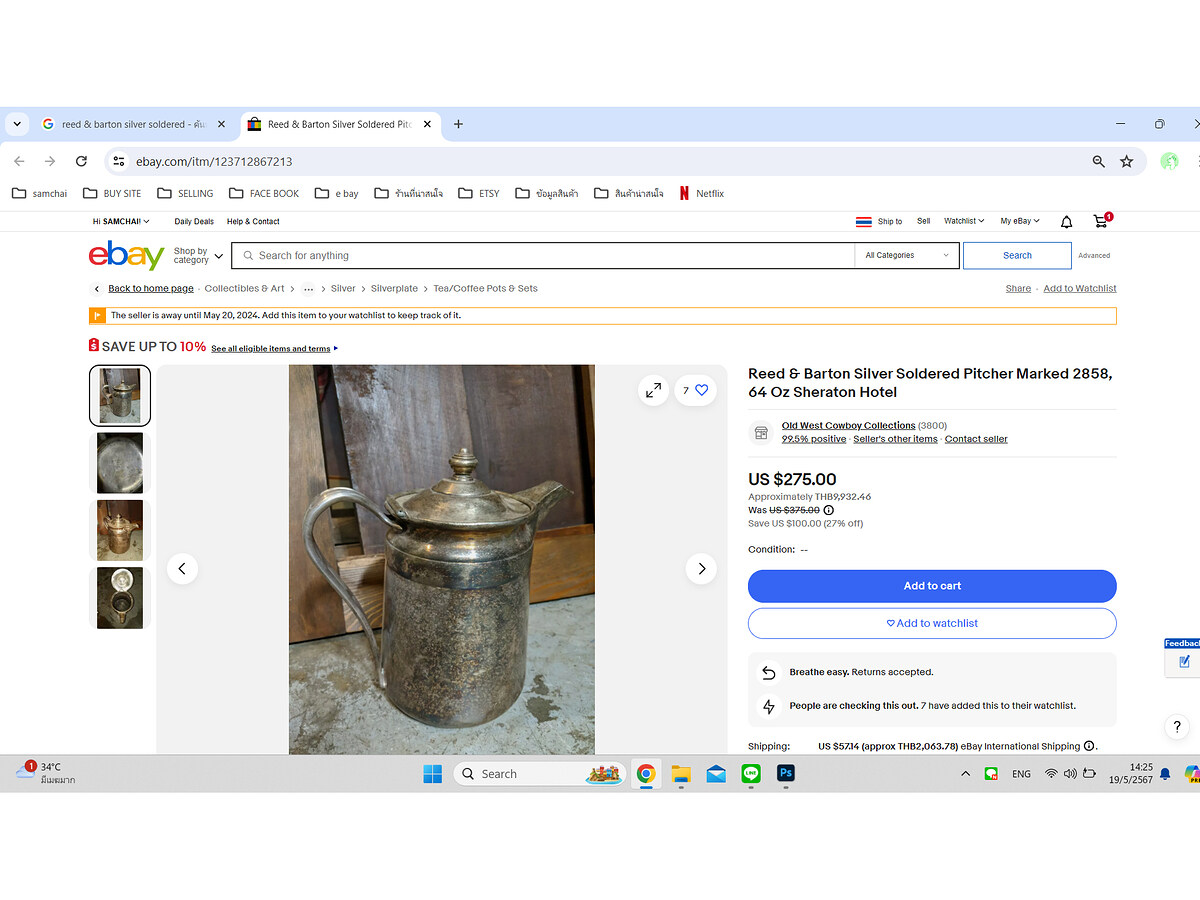Open Collectibles & Art breadcrumb
1200x900 pixels.
[x=244, y=288]
